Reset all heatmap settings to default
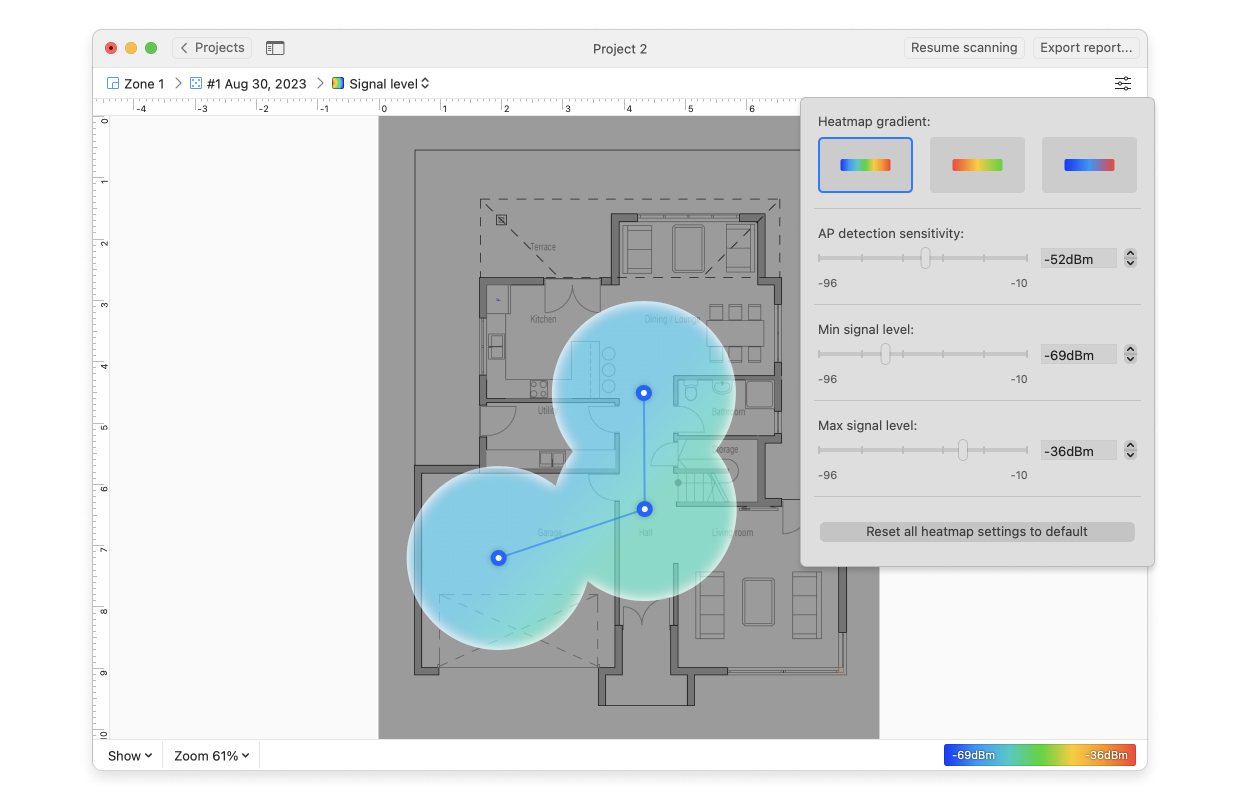1240x800 pixels. pyautogui.click(x=977, y=532)
